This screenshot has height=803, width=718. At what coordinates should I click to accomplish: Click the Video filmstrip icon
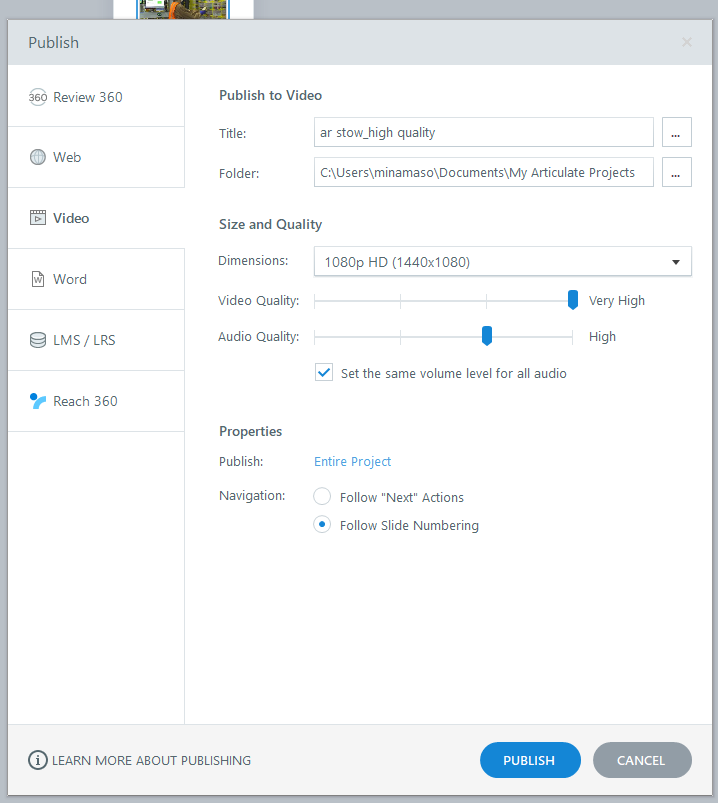[38, 218]
